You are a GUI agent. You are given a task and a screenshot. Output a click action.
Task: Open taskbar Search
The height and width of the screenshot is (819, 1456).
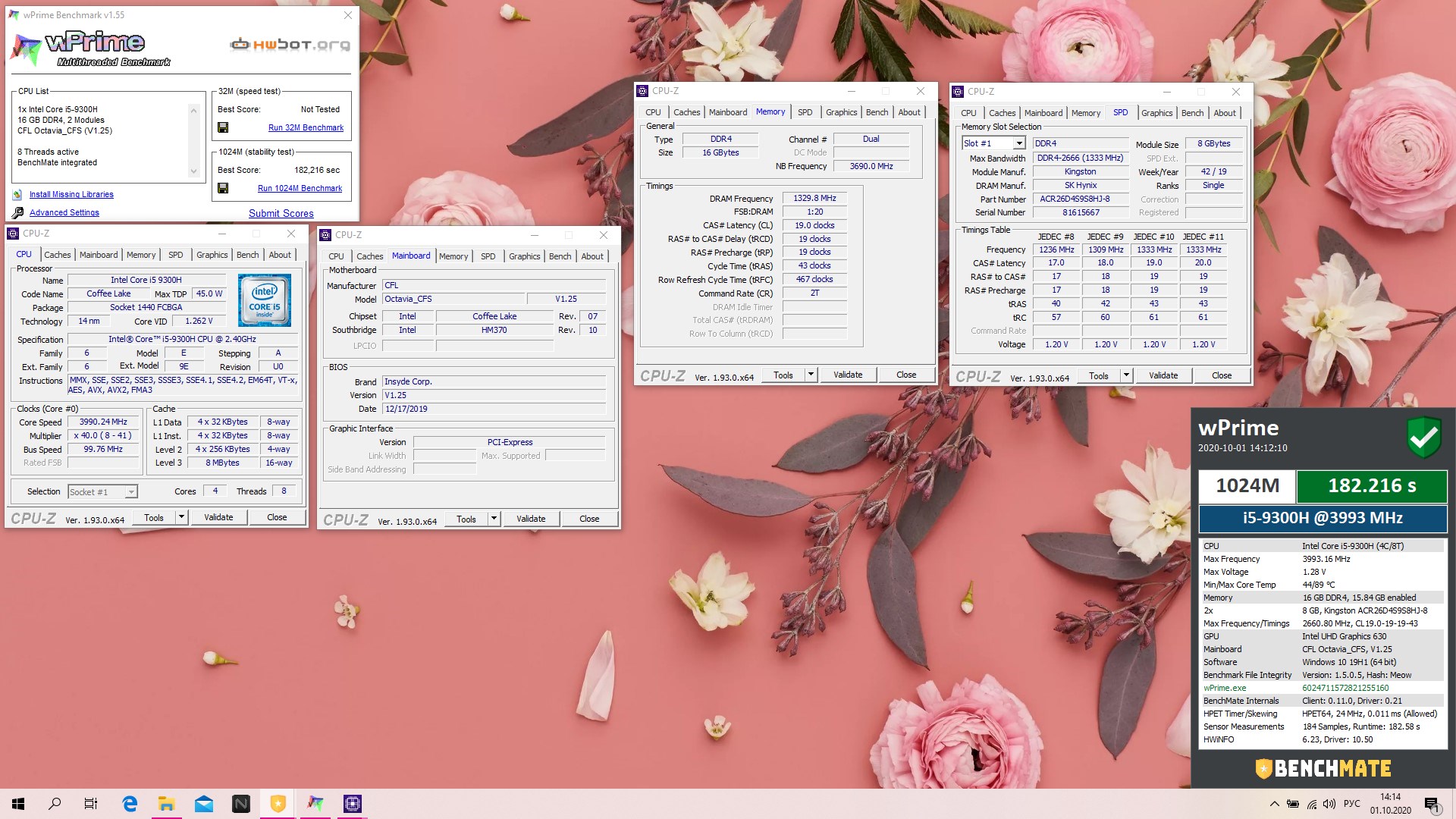pyautogui.click(x=55, y=804)
